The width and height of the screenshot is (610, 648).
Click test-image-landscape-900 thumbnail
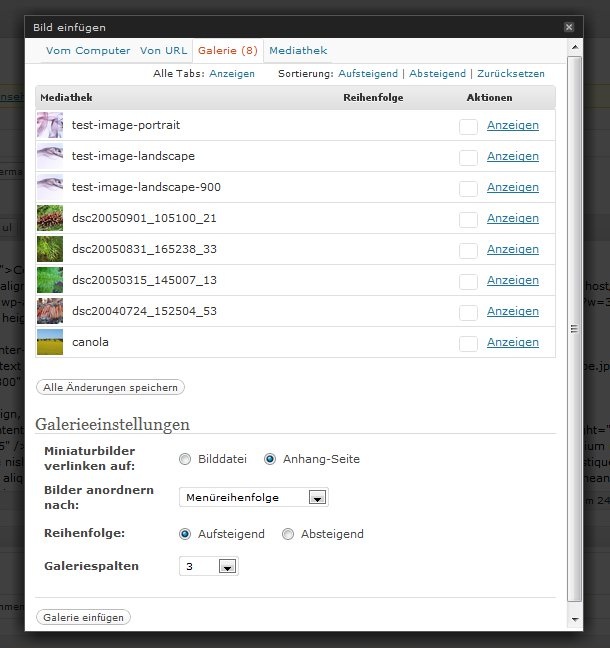(50, 187)
